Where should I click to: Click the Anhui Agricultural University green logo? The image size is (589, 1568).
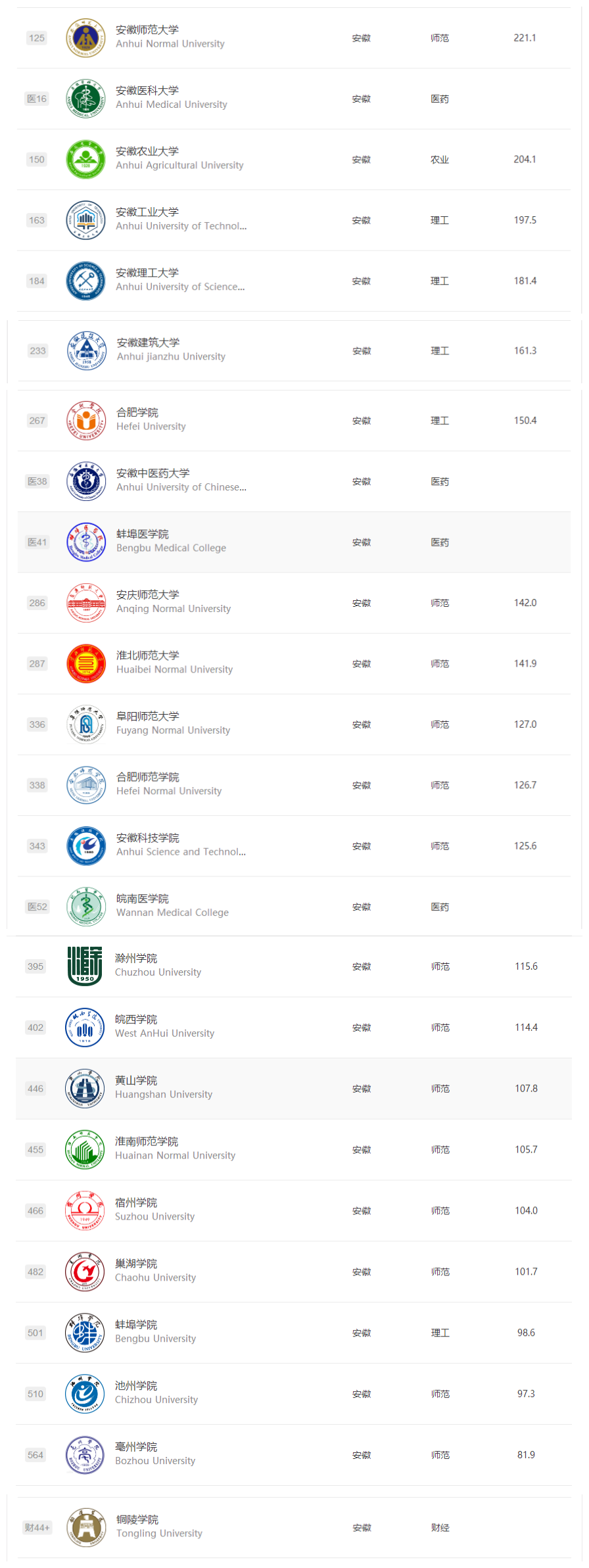[x=85, y=160]
